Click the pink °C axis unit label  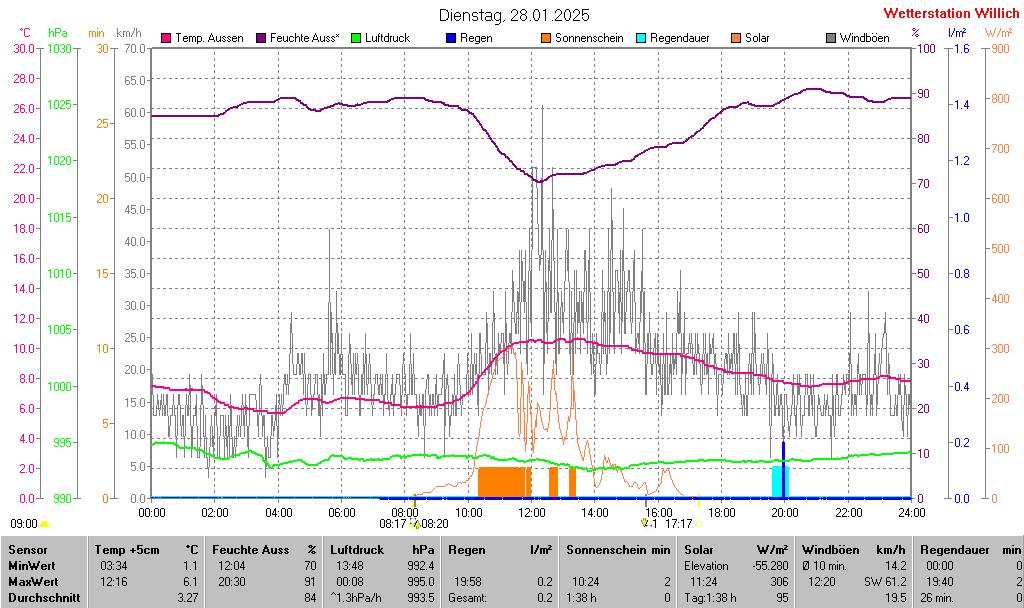pos(25,33)
